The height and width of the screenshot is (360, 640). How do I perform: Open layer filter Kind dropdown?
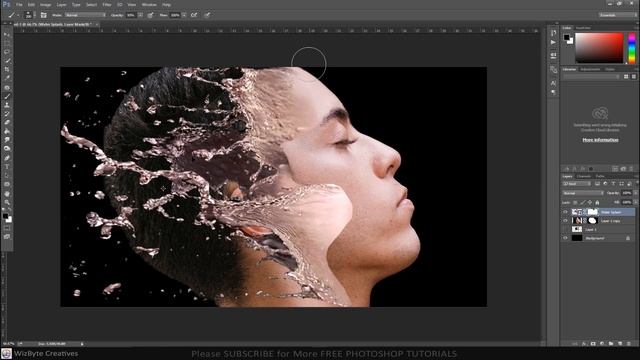(x=577, y=184)
